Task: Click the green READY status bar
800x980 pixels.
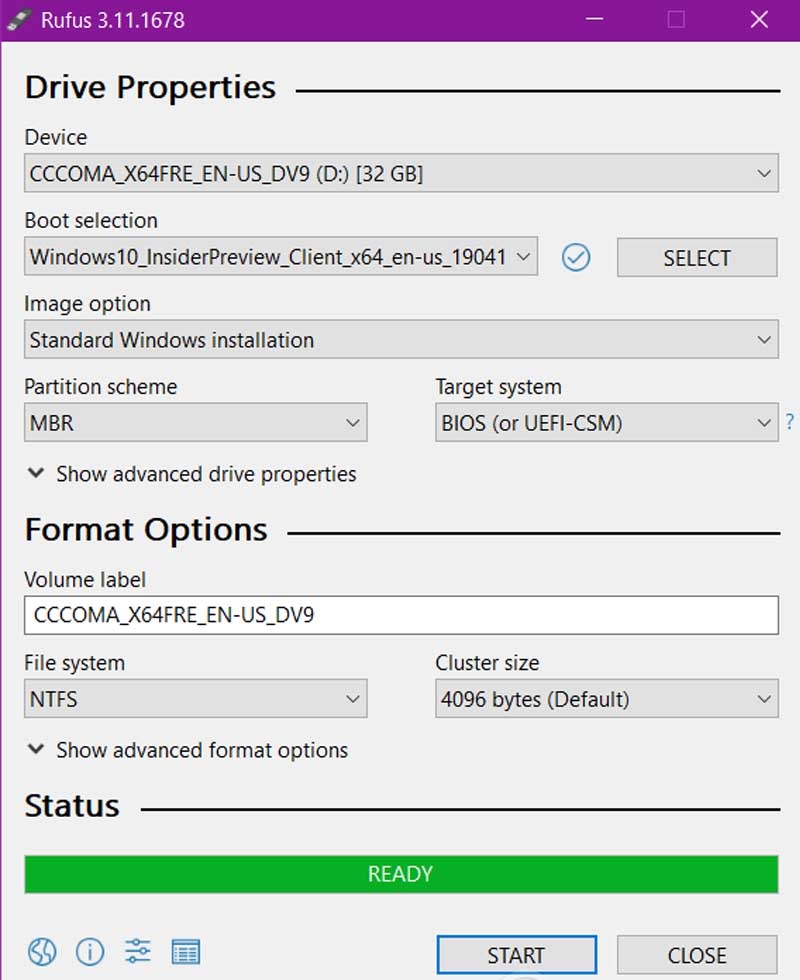Action: point(401,874)
